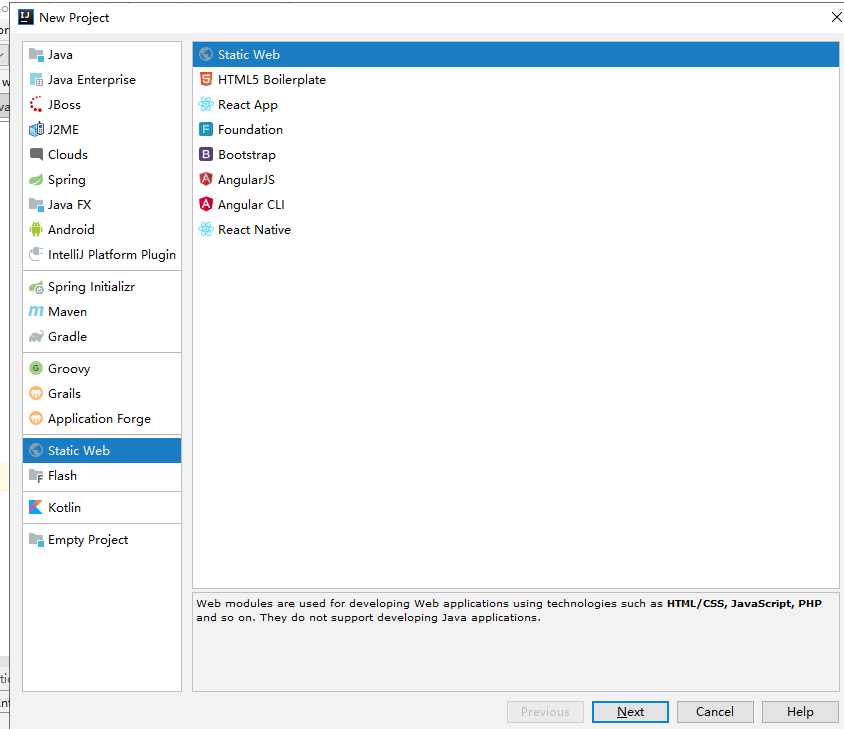Click the Clouds speech bubble icon

click(x=36, y=155)
